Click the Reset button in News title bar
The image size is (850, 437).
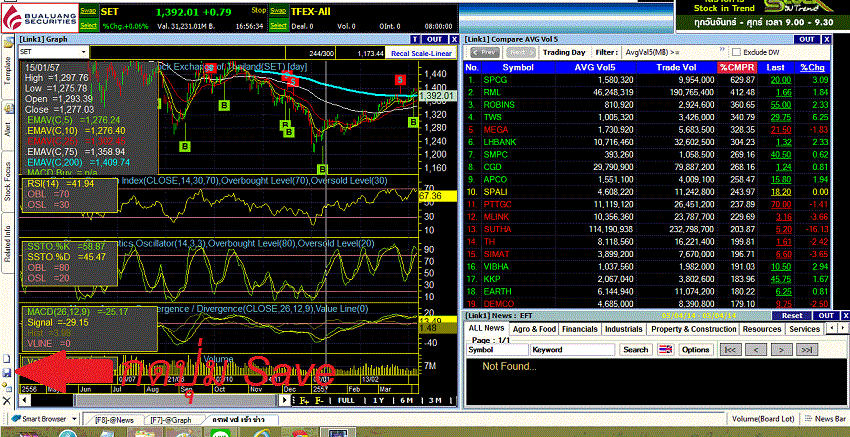coord(791,316)
